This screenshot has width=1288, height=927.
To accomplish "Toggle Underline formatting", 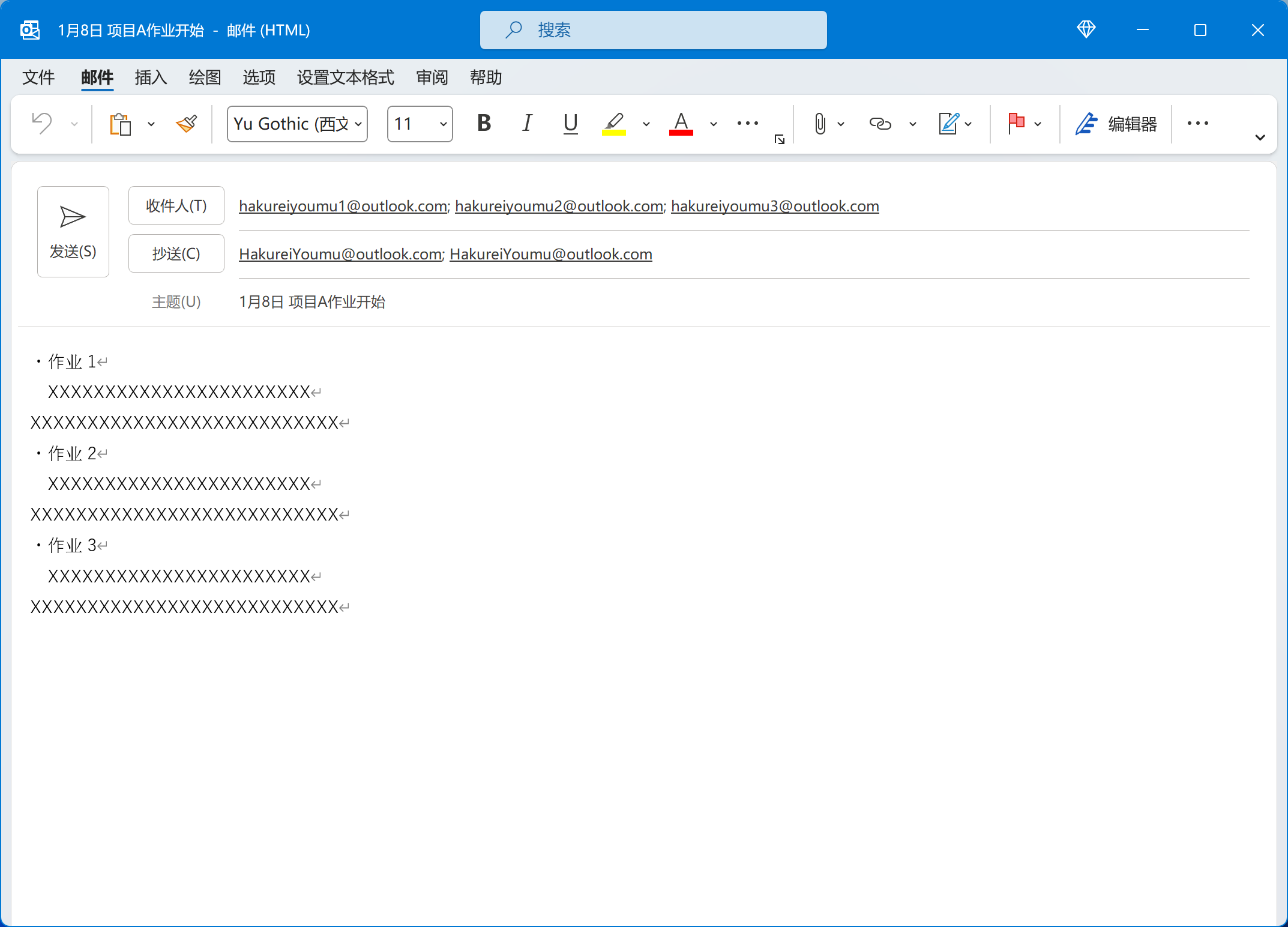I will pyautogui.click(x=570, y=124).
